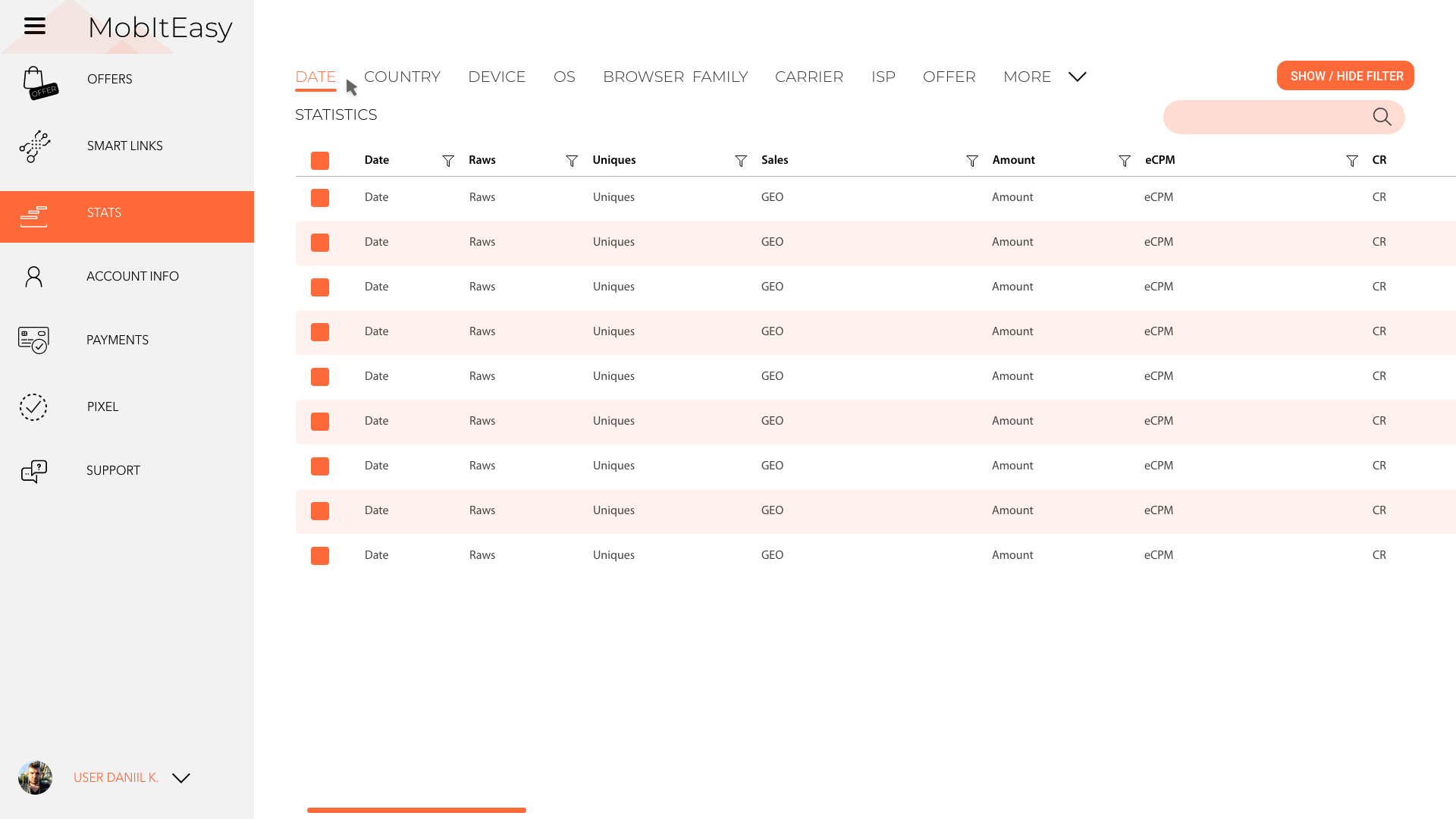1456x819 pixels.
Task: Click the USER DANIIL K. name
Action: point(116,777)
